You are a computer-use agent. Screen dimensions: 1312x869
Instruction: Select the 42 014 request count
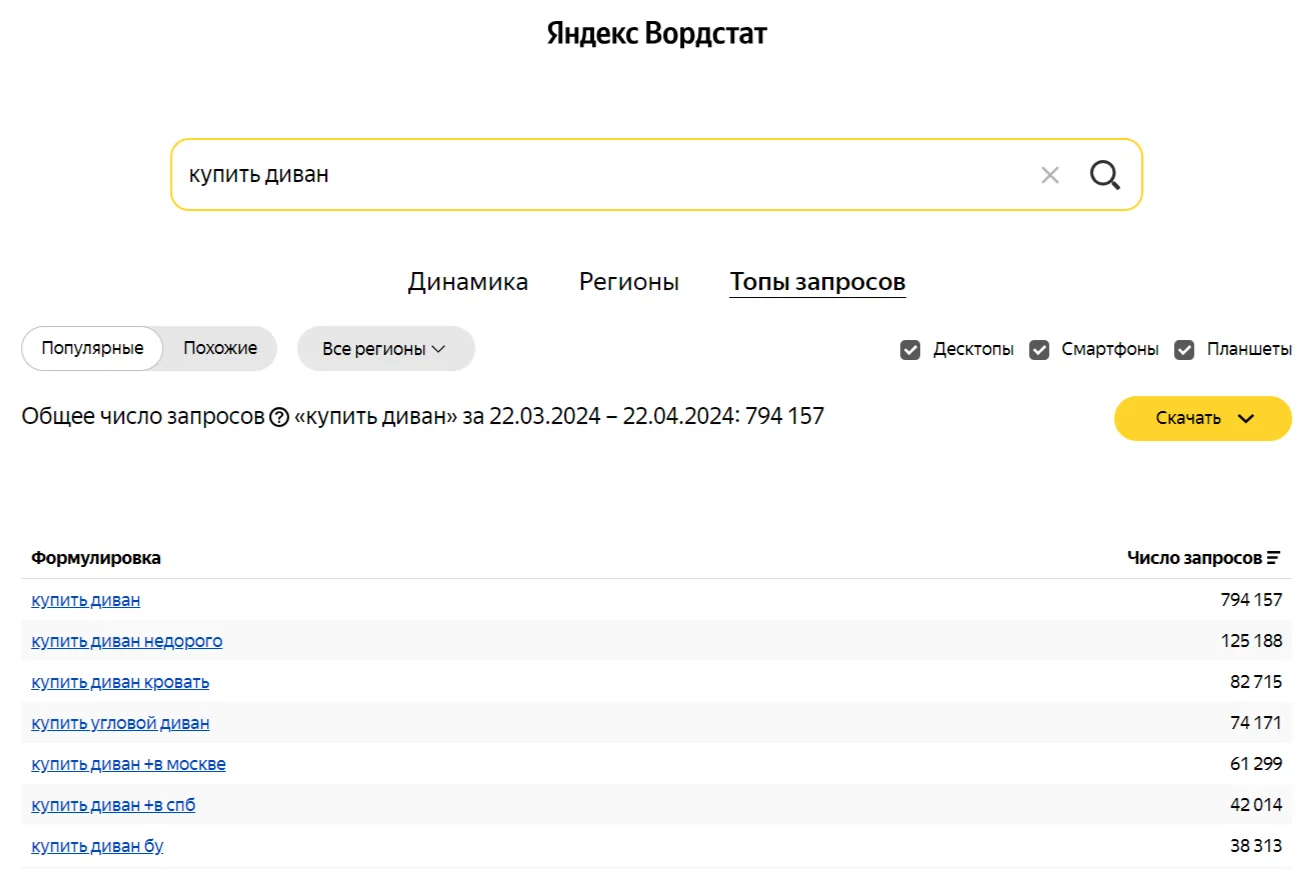tap(1256, 805)
